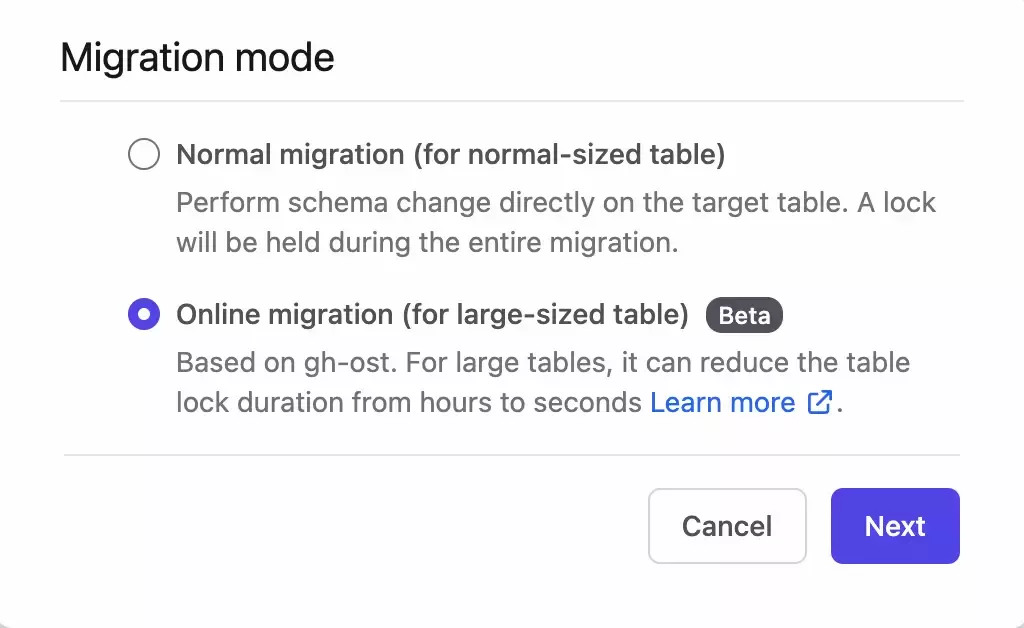The width and height of the screenshot is (1024, 628).
Task: Click the Migration mode dialog title
Action: point(197,57)
